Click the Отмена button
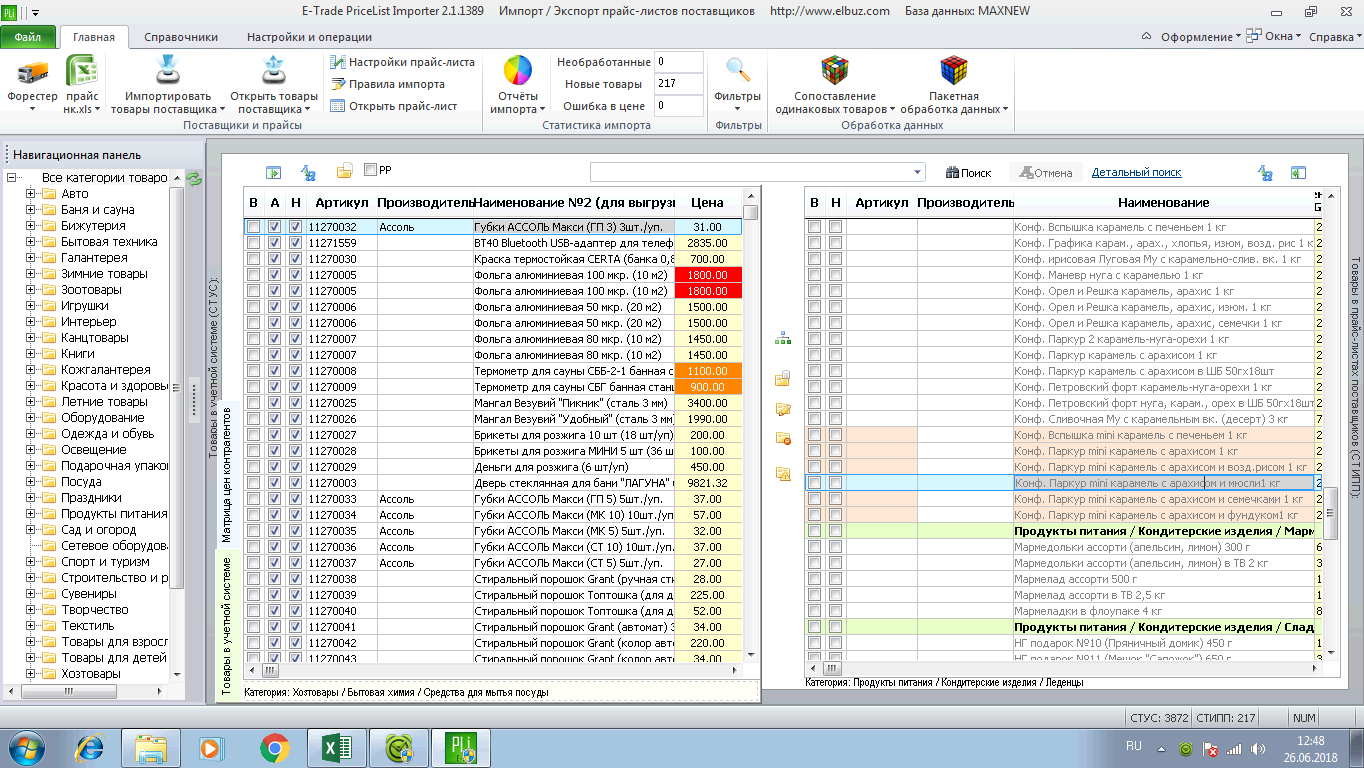This screenshot has height=768, width=1364. 1045,173
